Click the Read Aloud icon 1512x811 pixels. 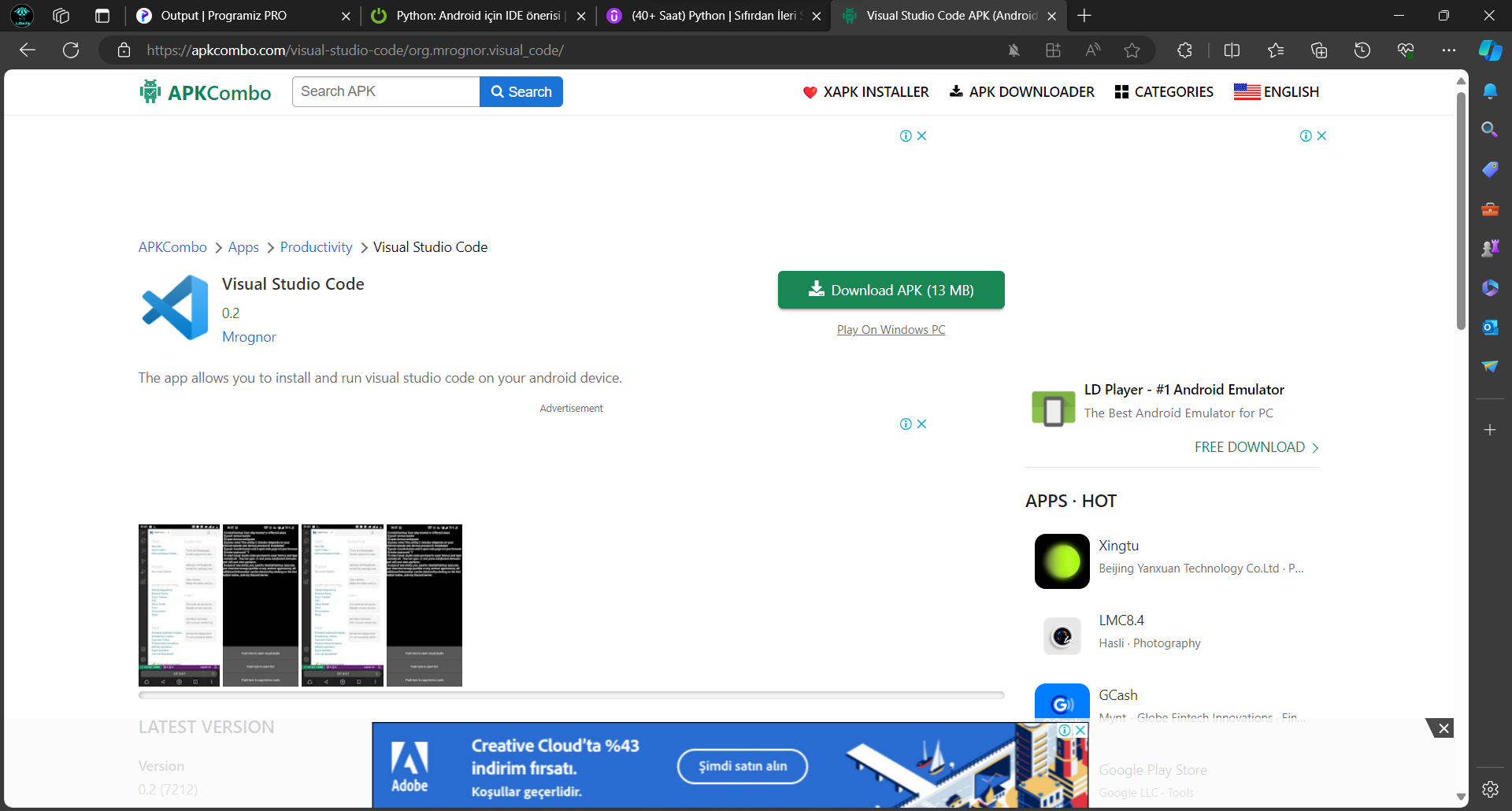[x=1092, y=50]
